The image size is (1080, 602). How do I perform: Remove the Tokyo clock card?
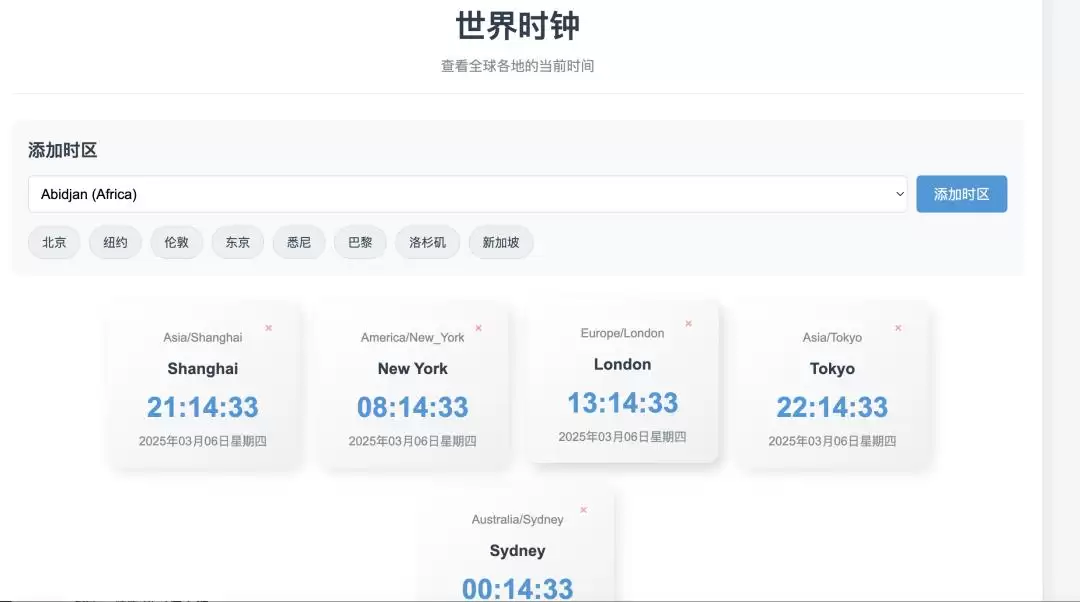click(898, 328)
